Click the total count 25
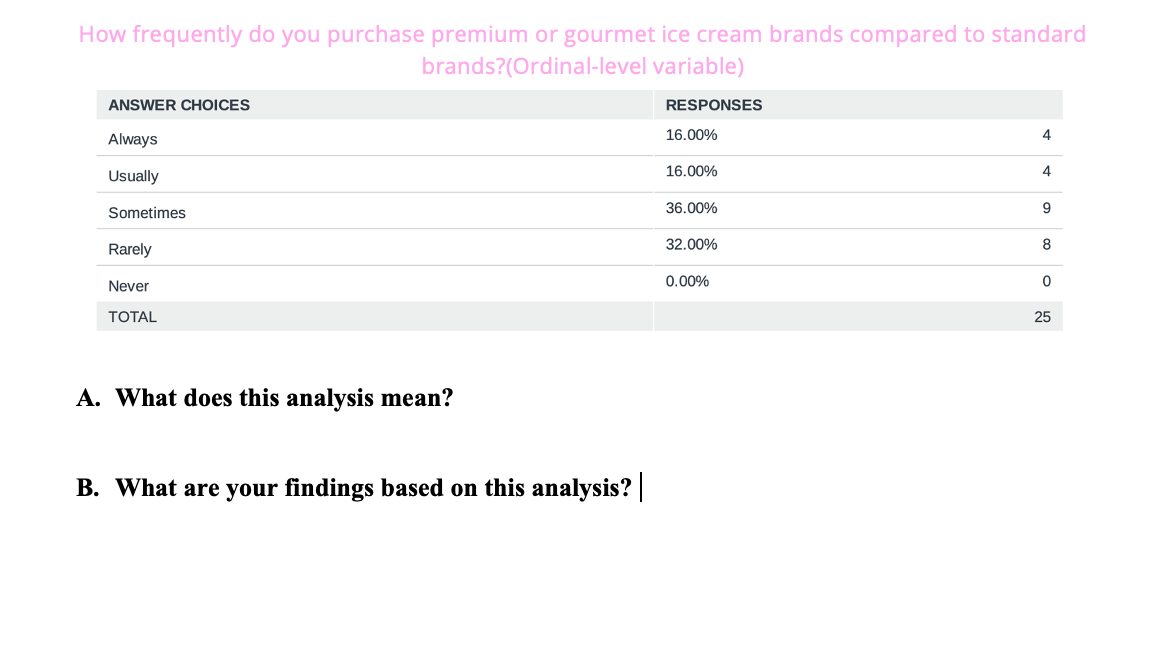Image resolution: width=1152 pixels, height=666 pixels. coord(1042,317)
